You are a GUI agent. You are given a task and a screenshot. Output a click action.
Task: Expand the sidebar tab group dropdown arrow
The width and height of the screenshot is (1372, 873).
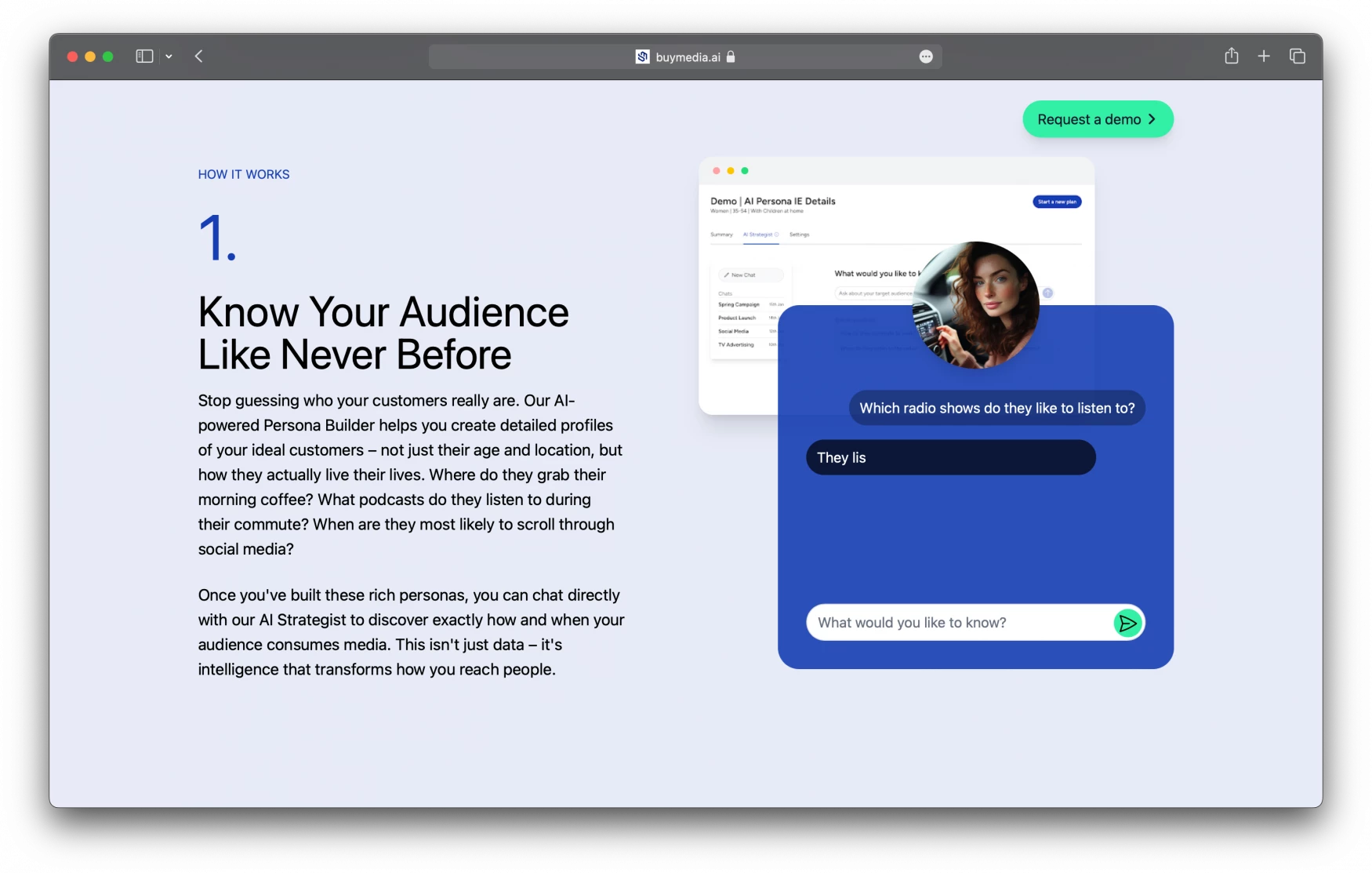click(x=169, y=56)
